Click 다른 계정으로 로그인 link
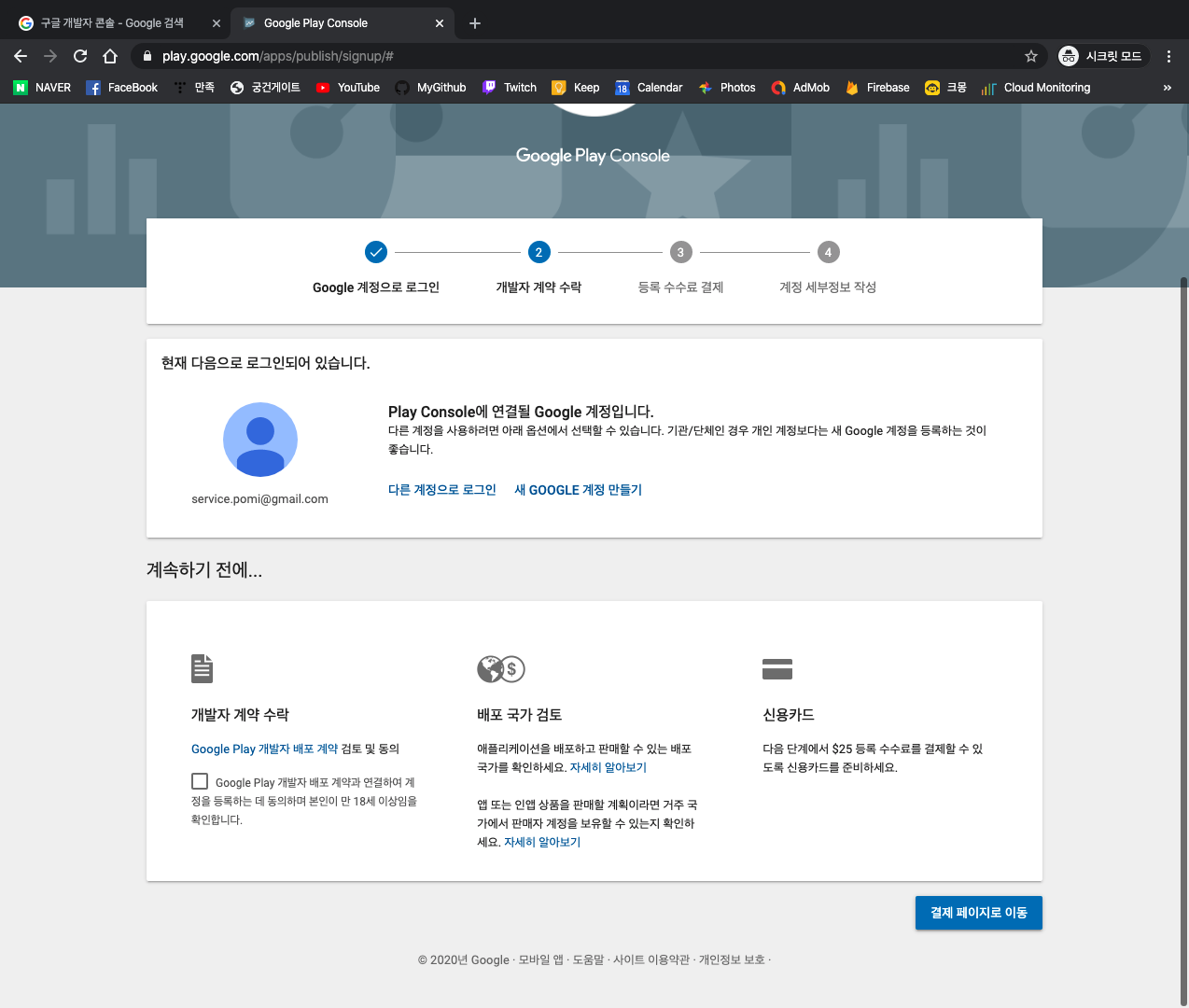The width and height of the screenshot is (1189, 1008). (x=442, y=490)
